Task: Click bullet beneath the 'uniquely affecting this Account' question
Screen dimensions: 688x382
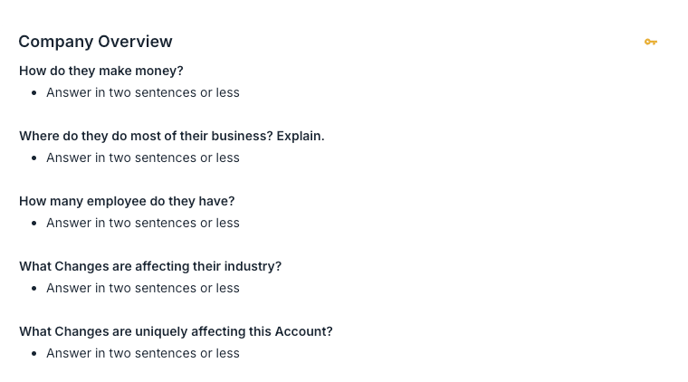Action: (34, 353)
